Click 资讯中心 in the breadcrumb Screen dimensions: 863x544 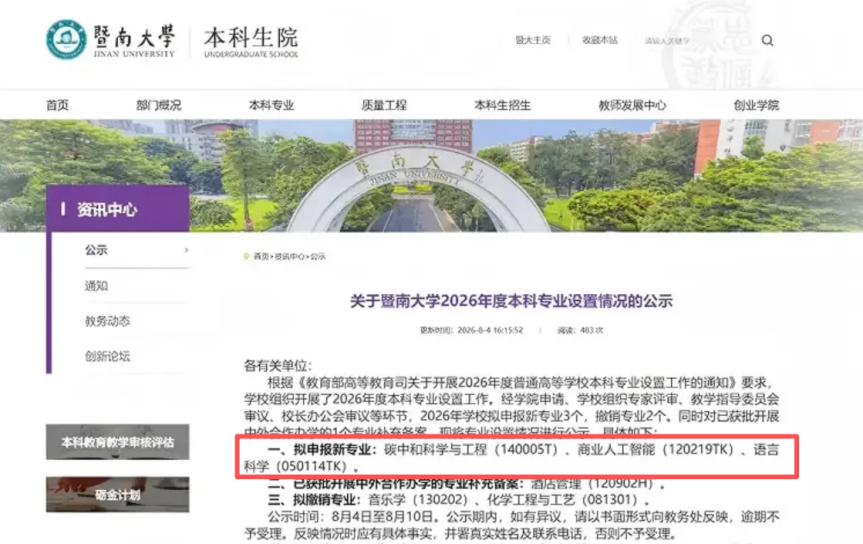pos(290,257)
